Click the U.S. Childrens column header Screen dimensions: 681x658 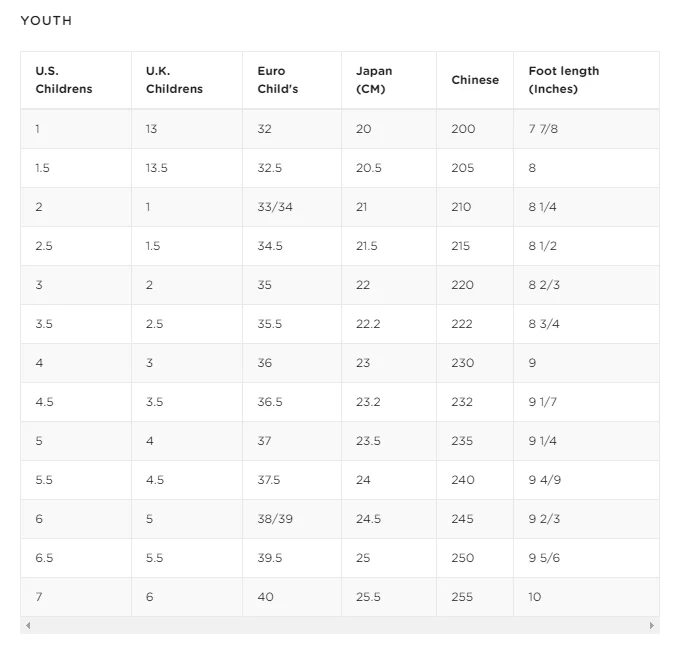(x=63, y=80)
